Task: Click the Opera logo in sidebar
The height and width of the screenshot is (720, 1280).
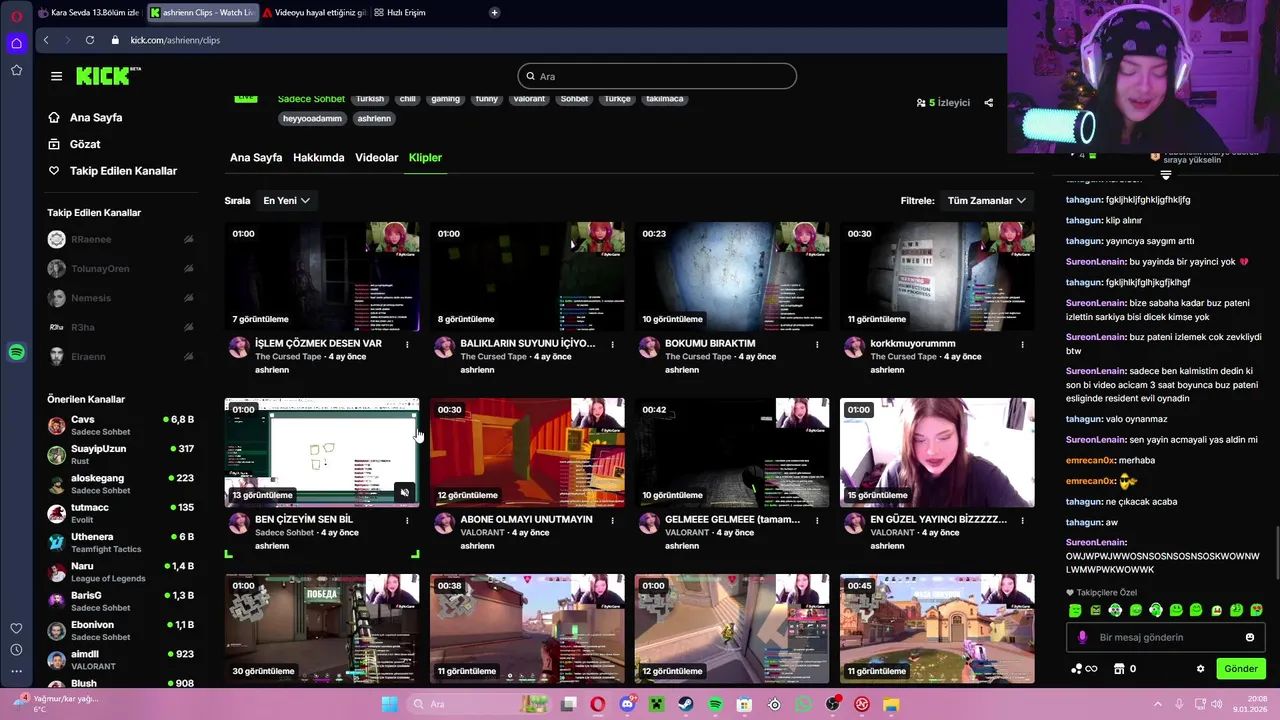Action: pos(16,16)
